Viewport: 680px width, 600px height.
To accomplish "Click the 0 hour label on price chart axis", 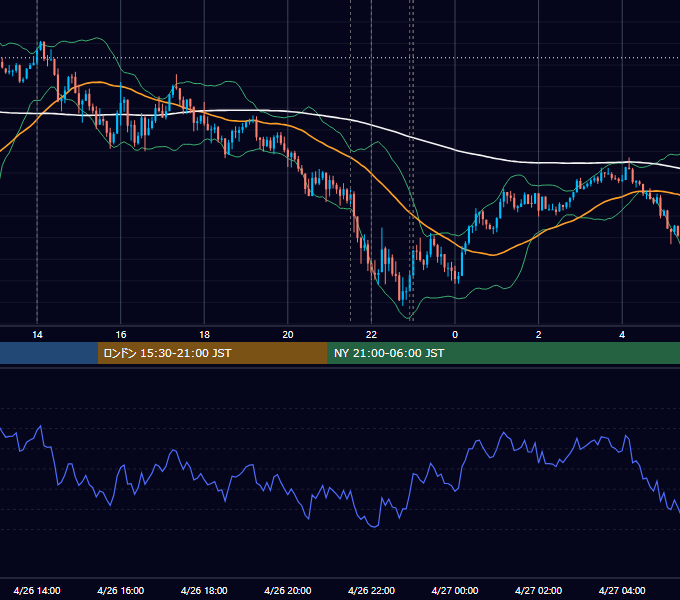I will click(455, 335).
